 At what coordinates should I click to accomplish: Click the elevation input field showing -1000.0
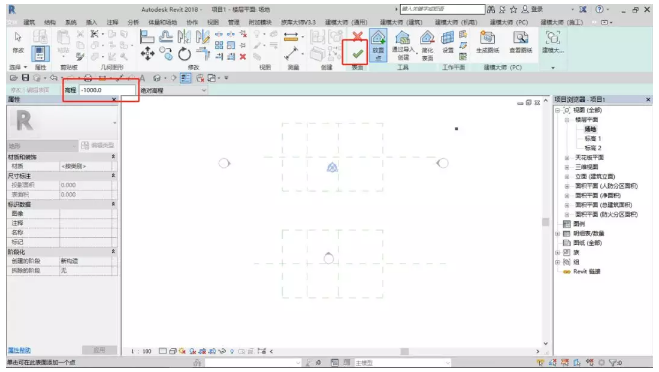coord(107,90)
